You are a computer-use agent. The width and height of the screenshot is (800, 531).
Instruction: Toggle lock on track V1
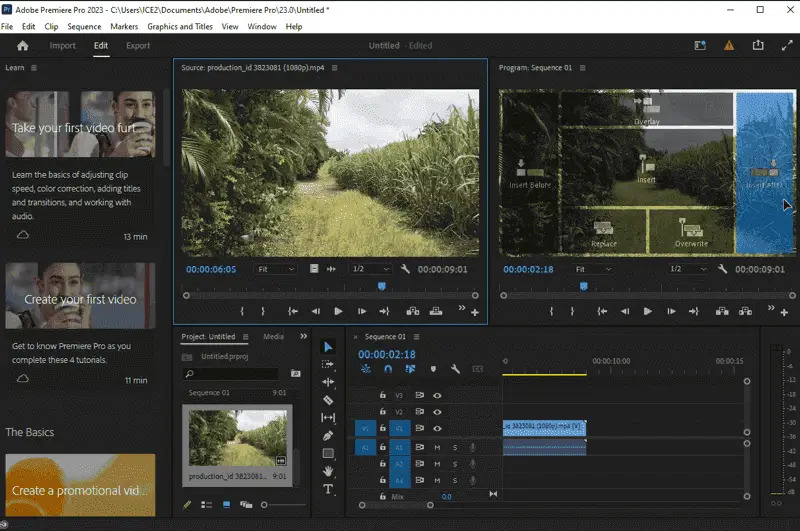pyautogui.click(x=383, y=428)
